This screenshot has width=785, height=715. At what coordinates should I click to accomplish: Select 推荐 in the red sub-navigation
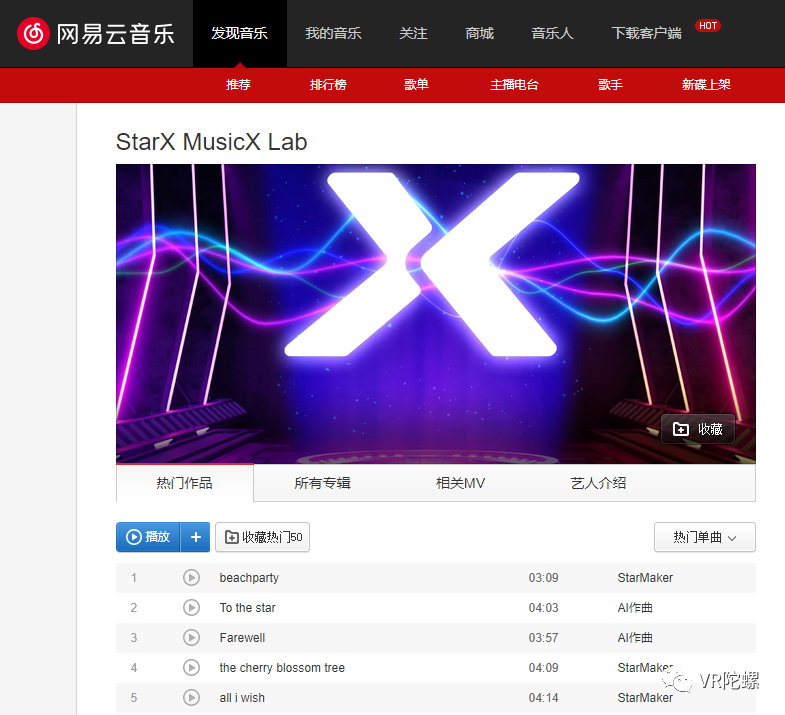click(238, 85)
